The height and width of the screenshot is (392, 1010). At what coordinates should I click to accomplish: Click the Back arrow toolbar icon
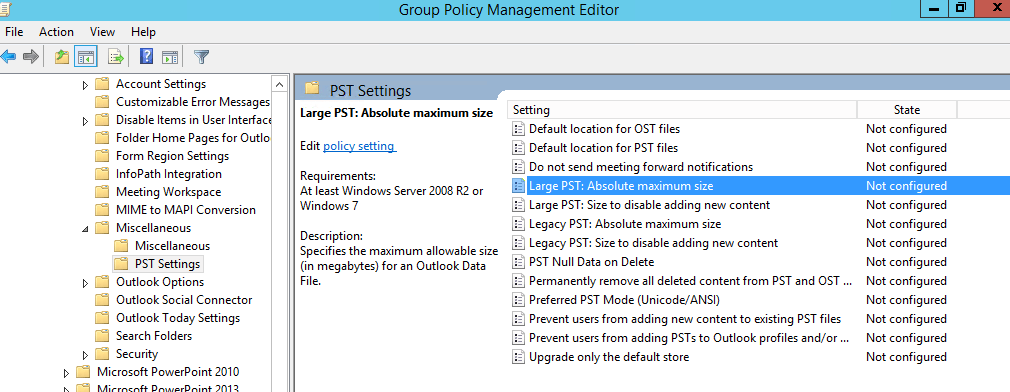(x=8, y=57)
